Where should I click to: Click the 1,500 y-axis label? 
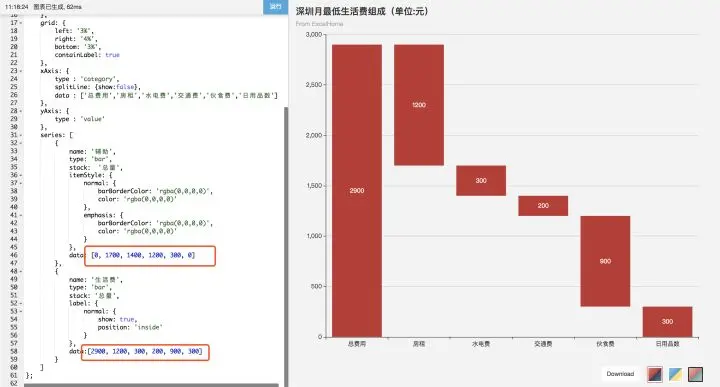pyautogui.click(x=314, y=186)
